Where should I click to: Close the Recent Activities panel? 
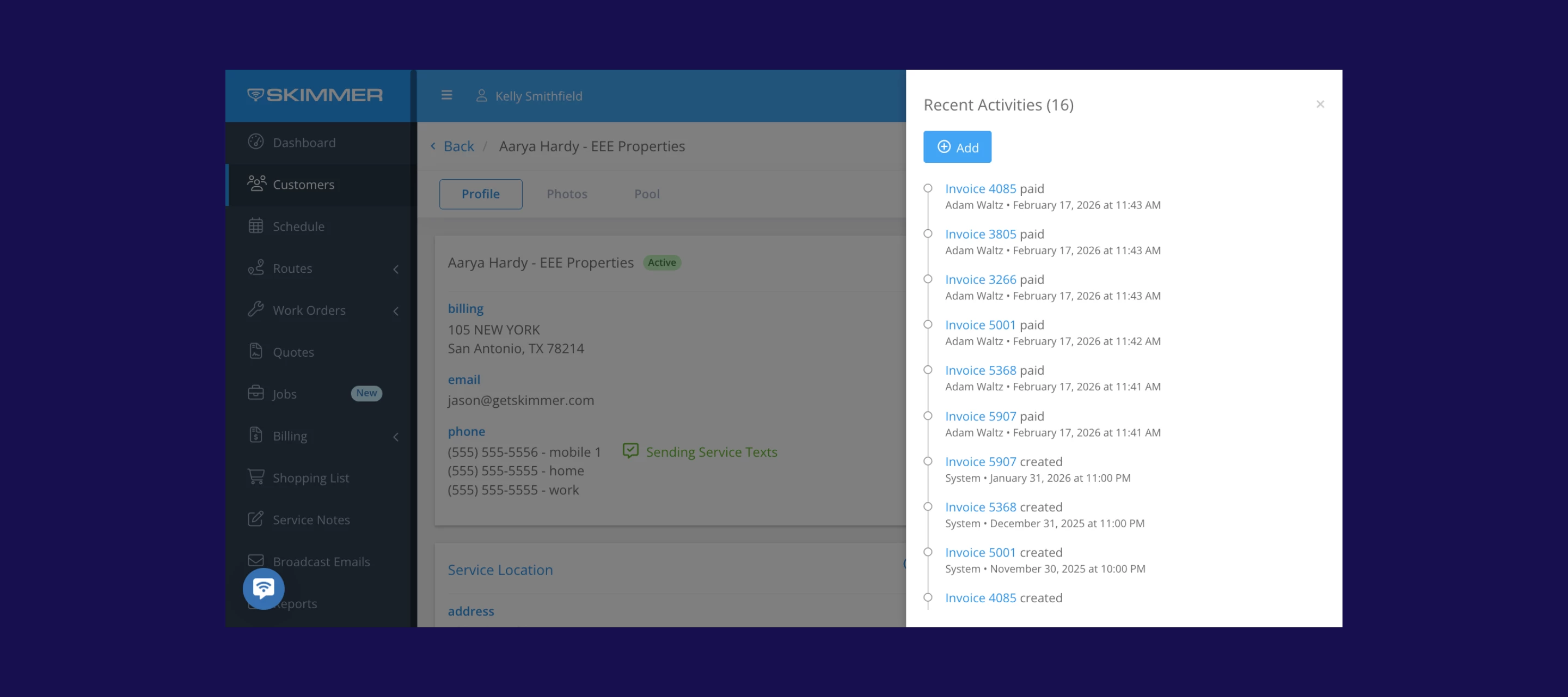pyautogui.click(x=1320, y=104)
